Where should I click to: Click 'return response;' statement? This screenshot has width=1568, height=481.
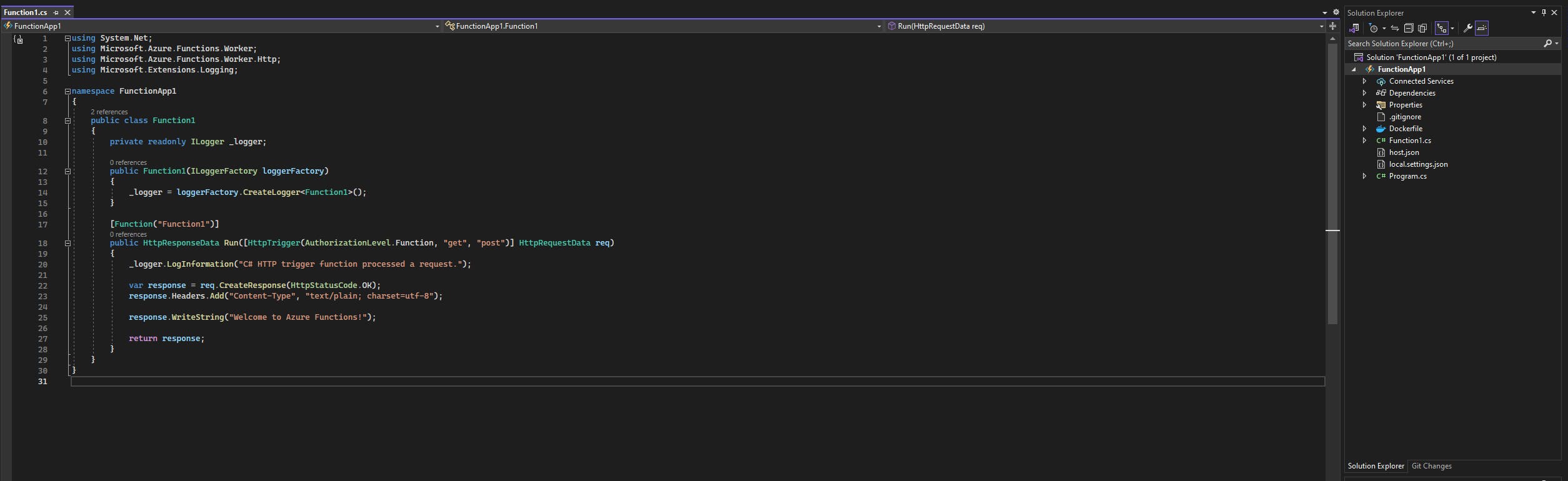167,339
